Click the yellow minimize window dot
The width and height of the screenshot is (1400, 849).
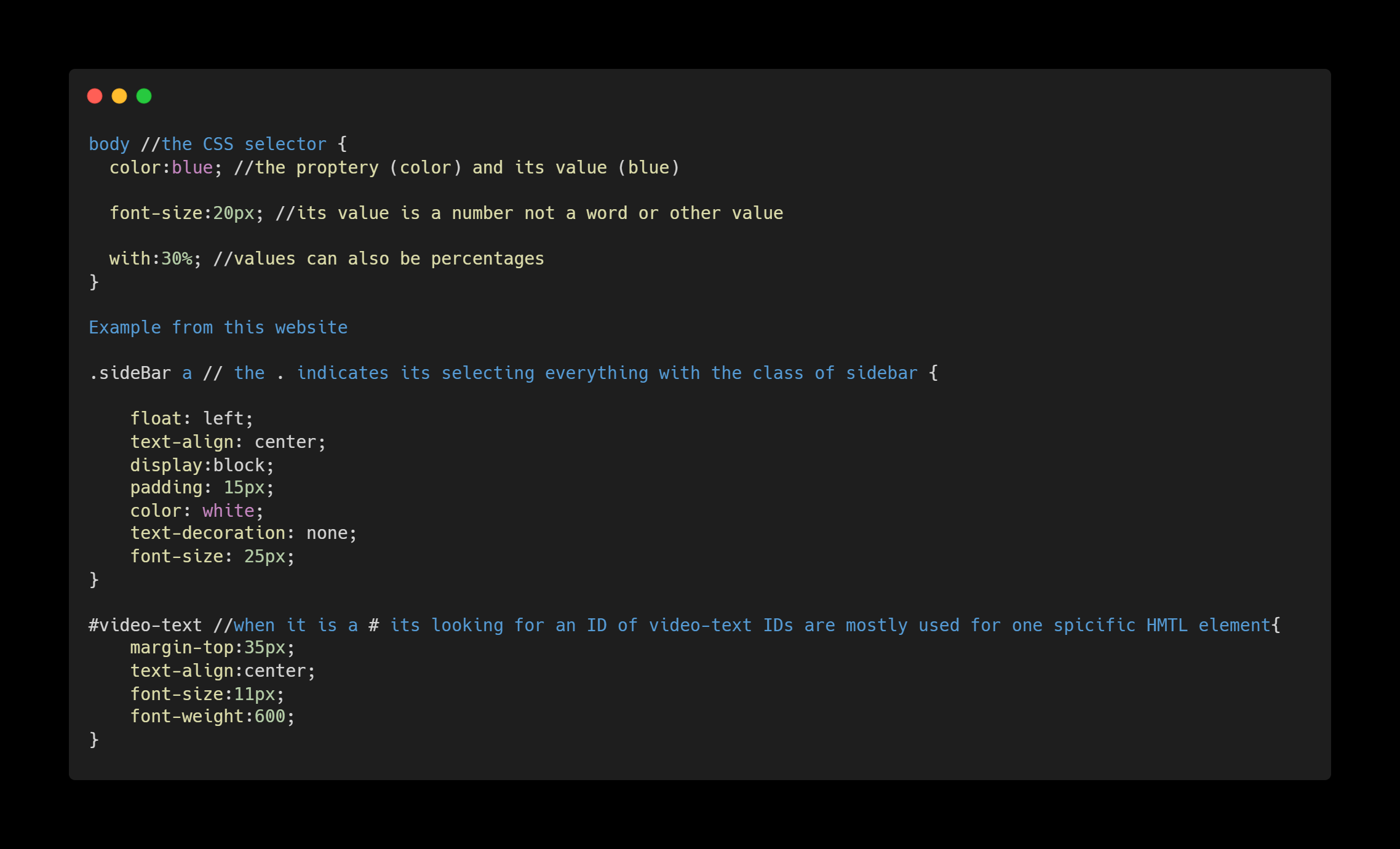(x=119, y=96)
